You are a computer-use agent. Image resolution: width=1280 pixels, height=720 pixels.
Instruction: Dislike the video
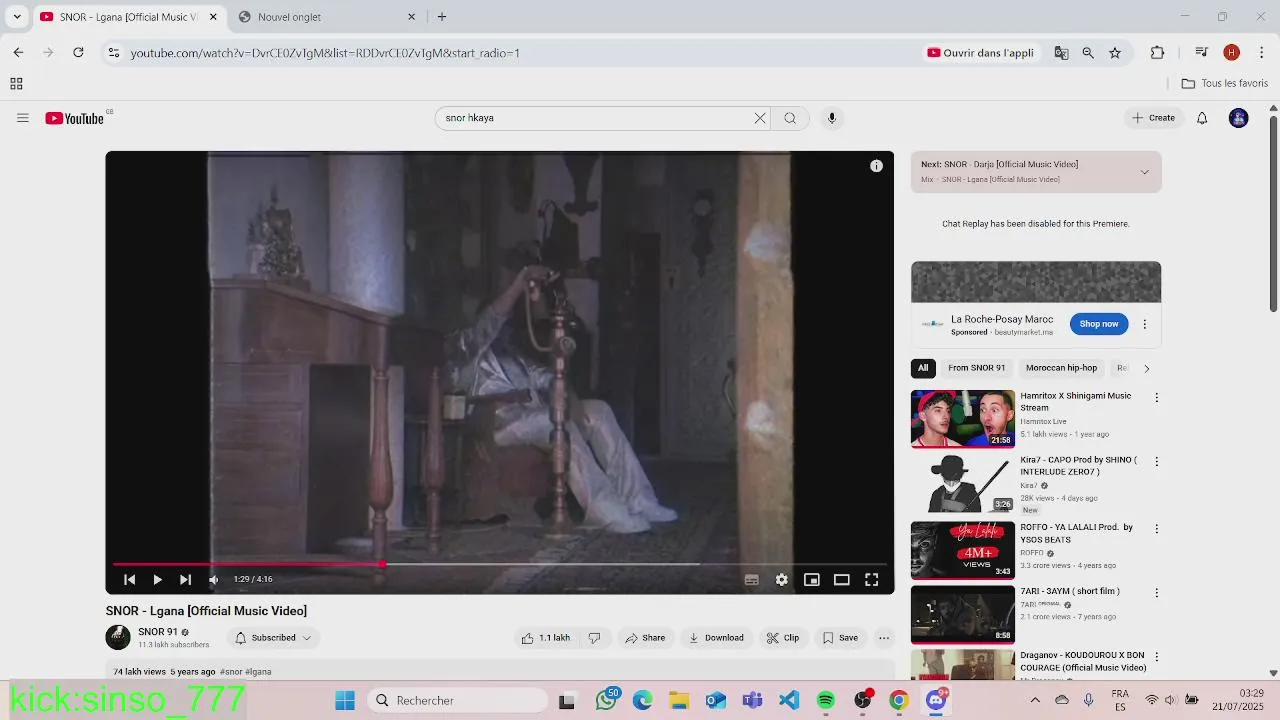coord(594,638)
